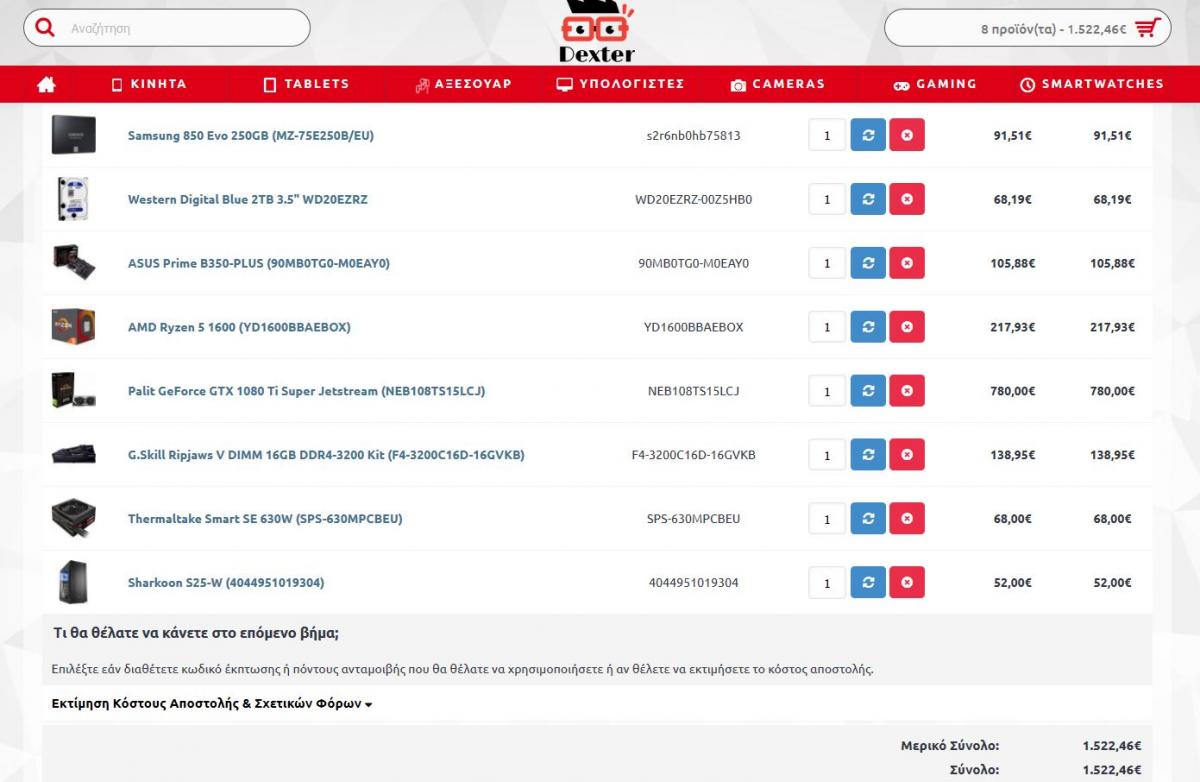Refresh quantity for AMD Ryzen 5 1600
The height and width of the screenshot is (782, 1200).
(868, 327)
